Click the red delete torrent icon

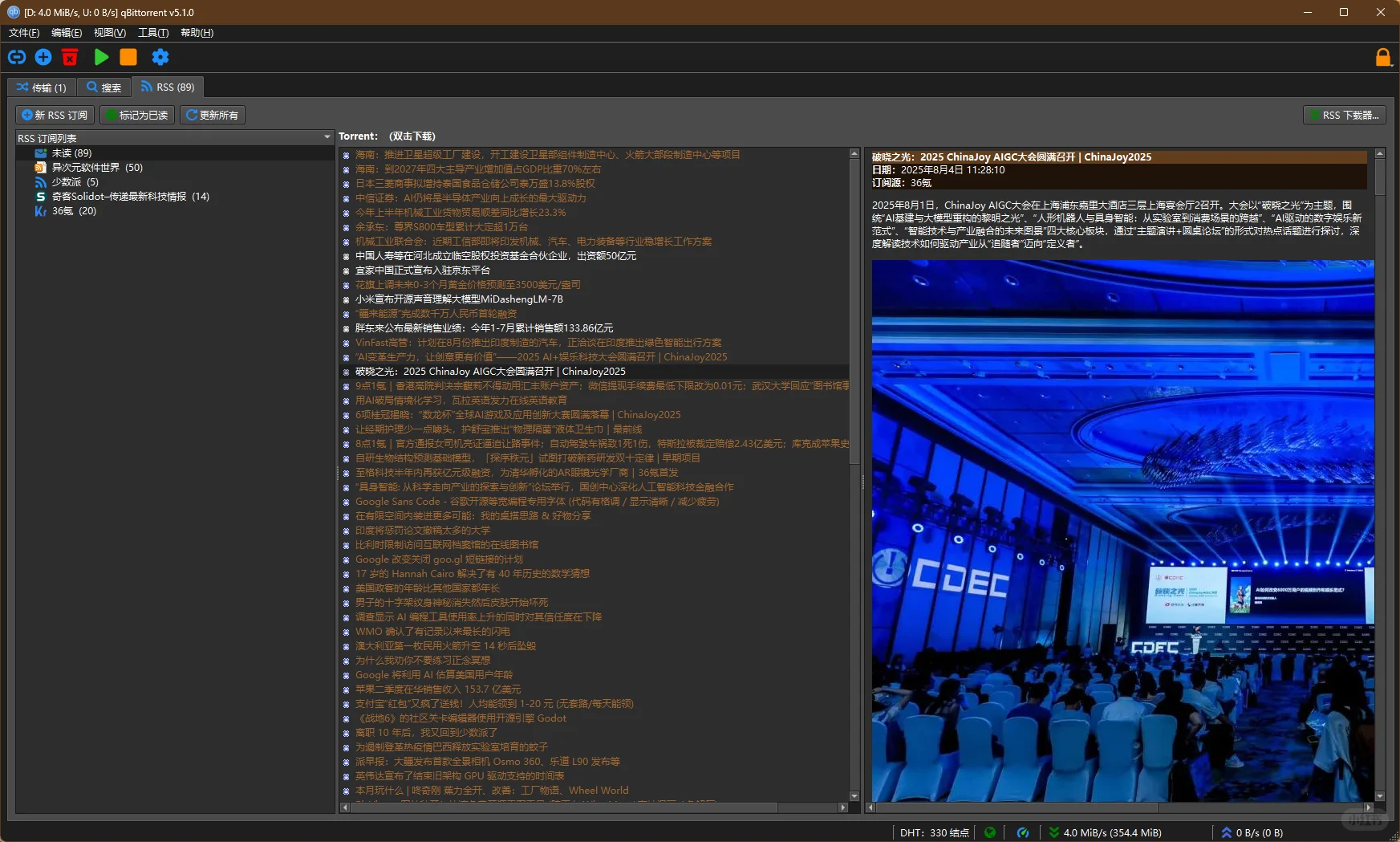pyautogui.click(x=70, y=57)
